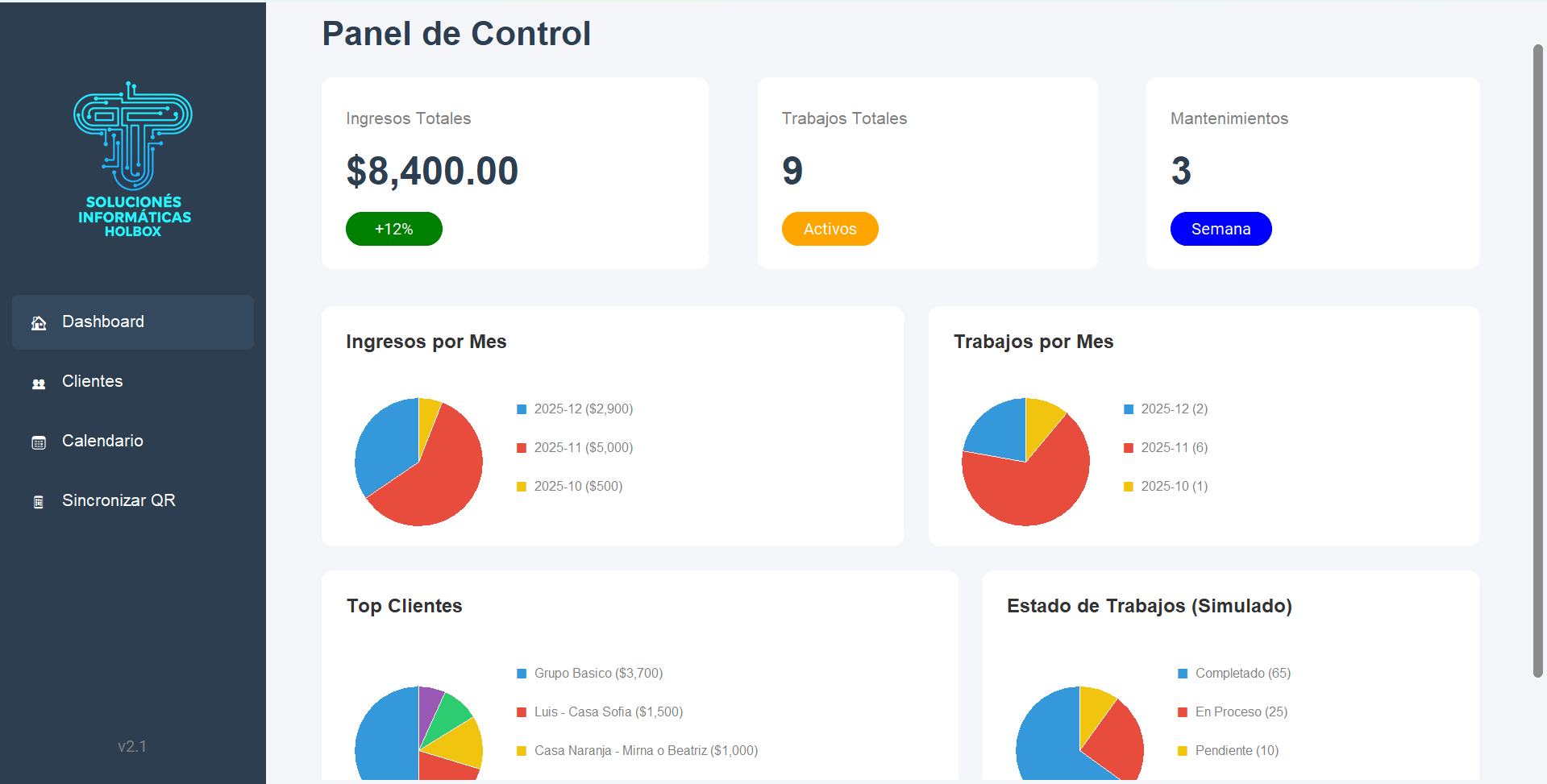Select the yellow Pendiente legend marker
Image resolution: width=1547 pixels, height=784 pixels.
tap(1183, 750)
